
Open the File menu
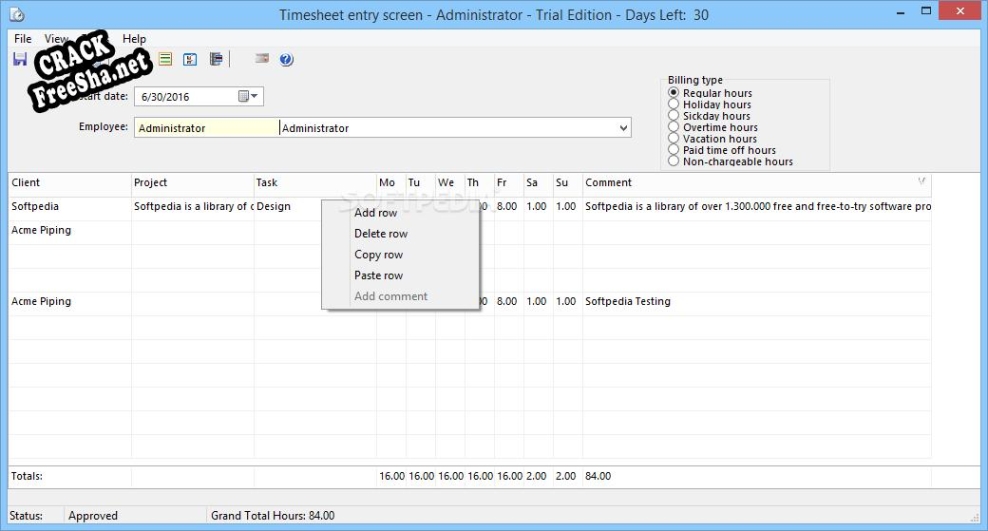point(22,39)
